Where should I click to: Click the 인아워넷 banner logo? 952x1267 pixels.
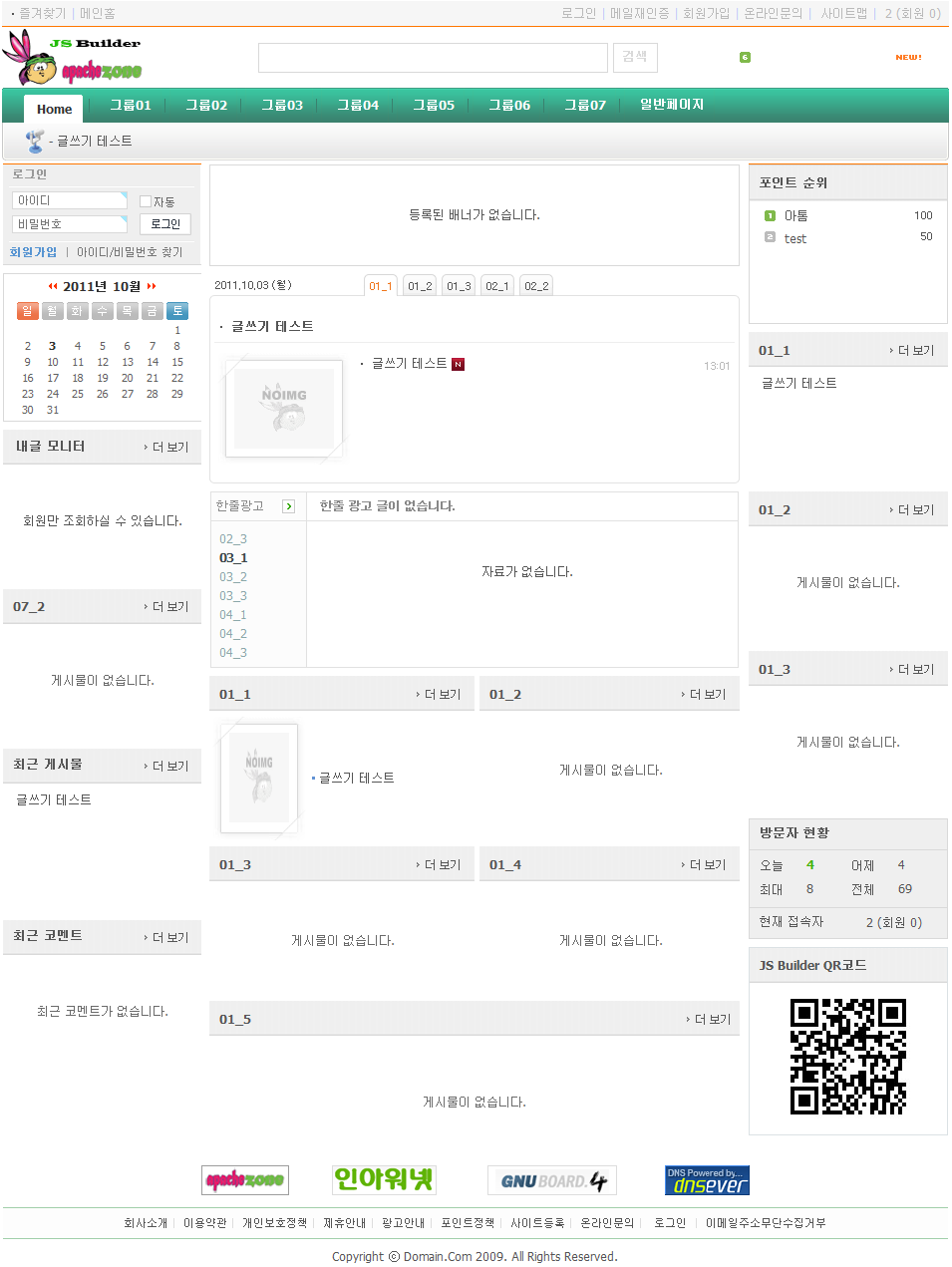pyautogui.click(x=384, y=1179)
